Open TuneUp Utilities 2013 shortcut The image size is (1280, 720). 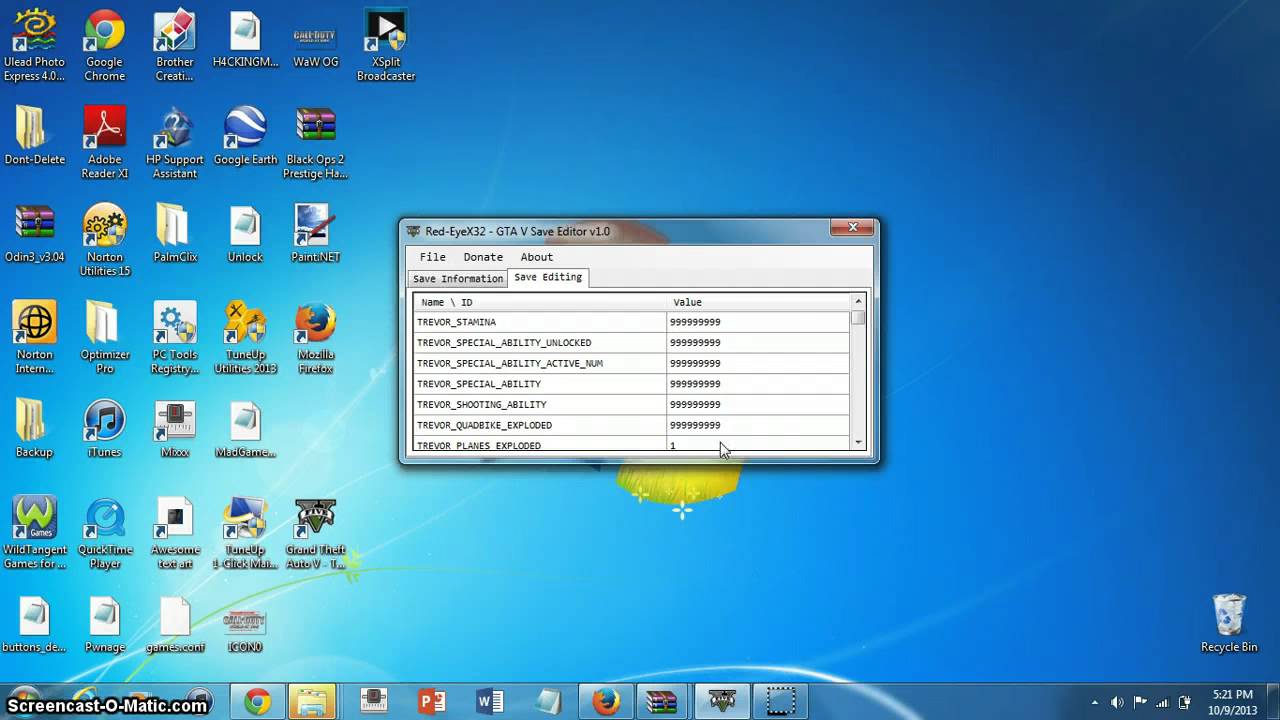(245, 337)
